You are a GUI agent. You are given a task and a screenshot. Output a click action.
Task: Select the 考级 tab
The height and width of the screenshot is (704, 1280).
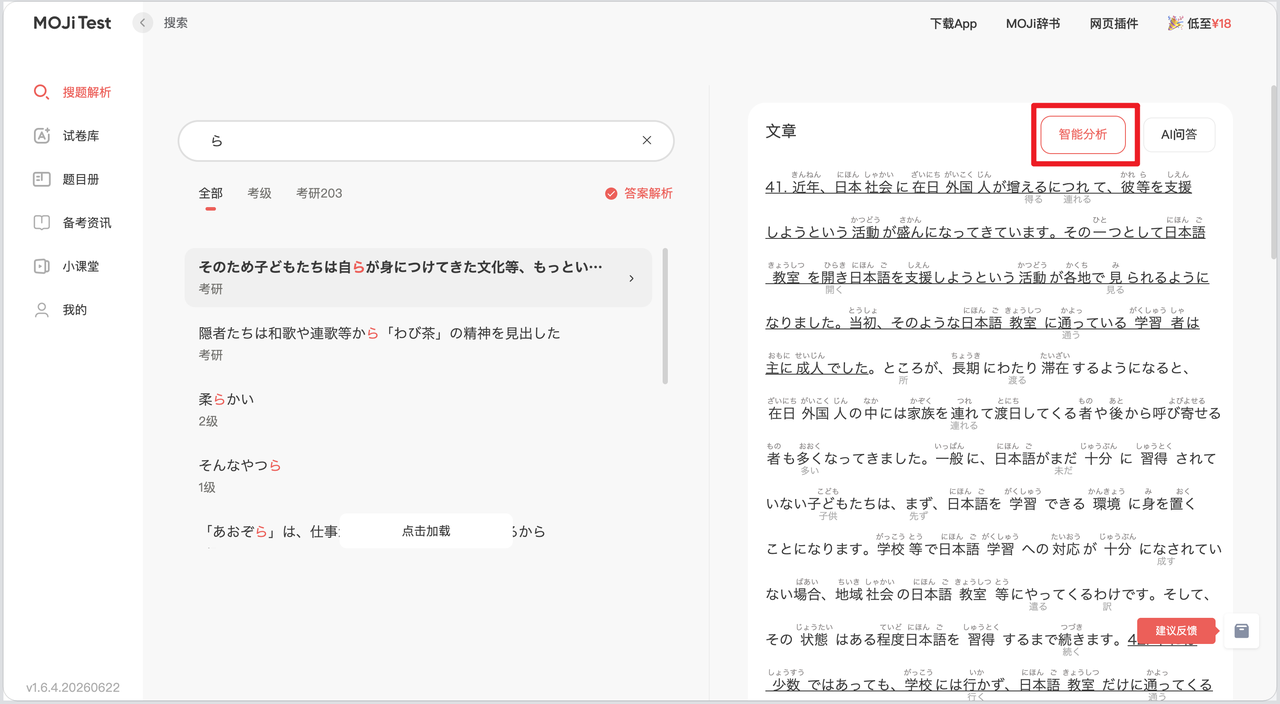(260, 193)
